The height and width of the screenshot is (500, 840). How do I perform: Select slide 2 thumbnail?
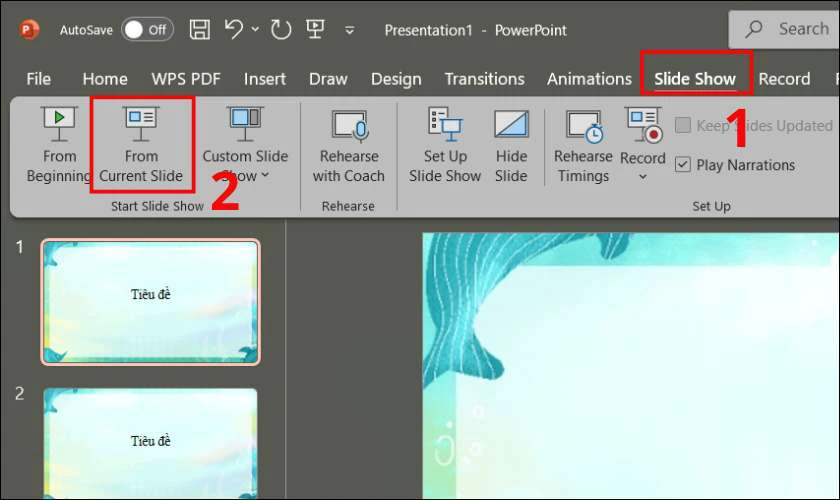tap(151, 444)
